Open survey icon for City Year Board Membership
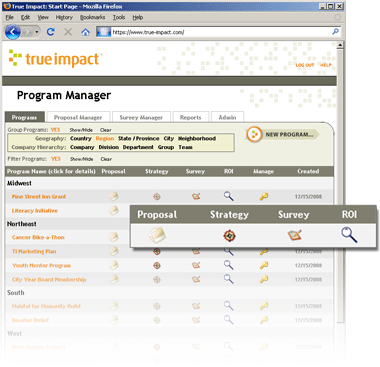The width and height of the screenshot is (380, 367). coord(196,279)
